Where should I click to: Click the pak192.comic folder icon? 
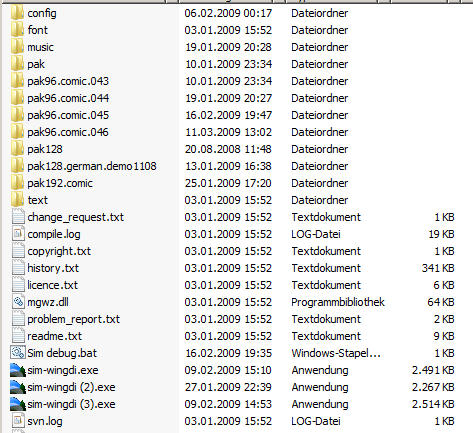click(17, 183)
